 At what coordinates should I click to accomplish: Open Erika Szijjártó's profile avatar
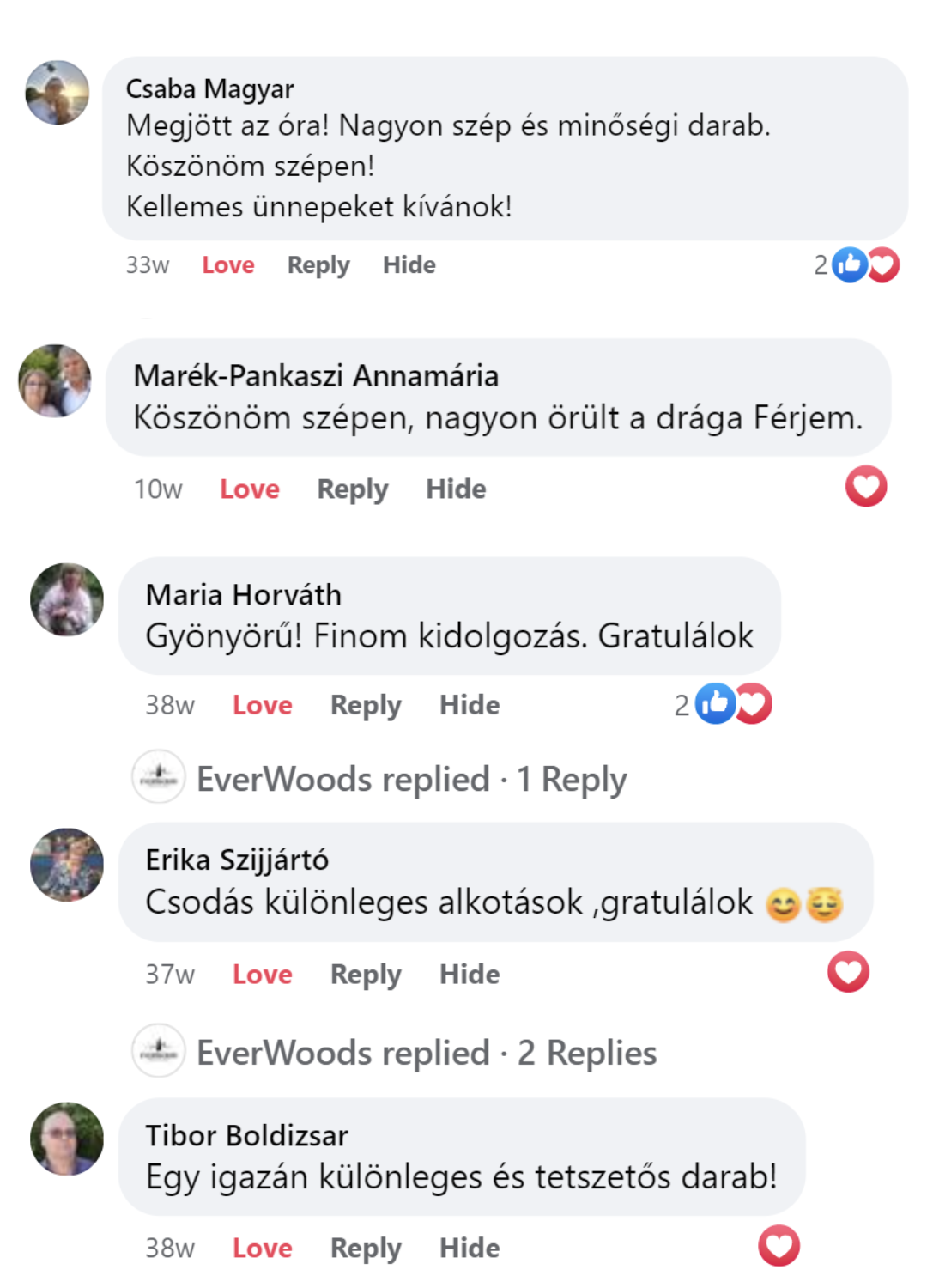tap(67, 865)
